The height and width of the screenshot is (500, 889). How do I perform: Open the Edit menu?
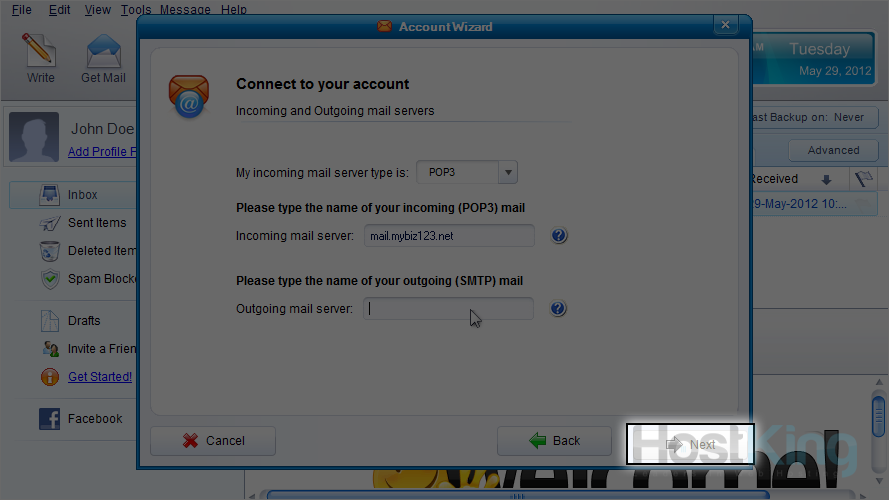(x=60, y=10)
